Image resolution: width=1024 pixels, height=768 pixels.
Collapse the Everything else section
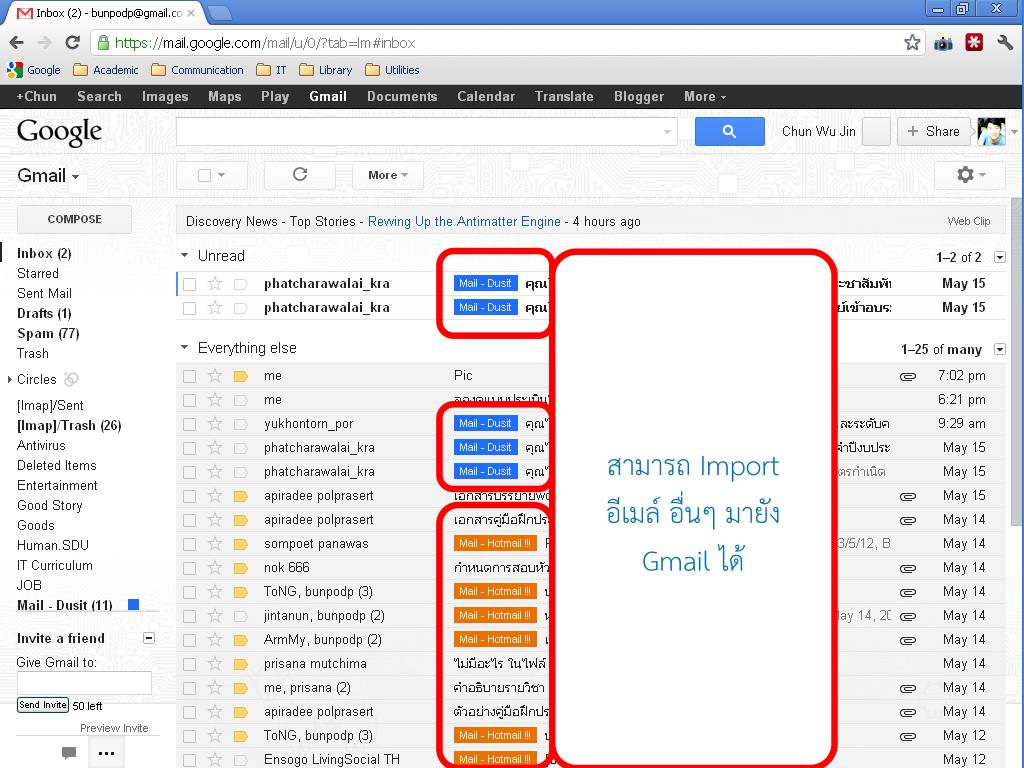(x=184, y=347)
